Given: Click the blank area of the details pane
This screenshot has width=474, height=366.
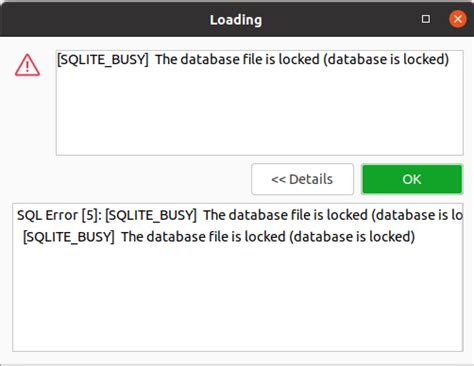Looking at the screenshot, I should tap(237, 298).
